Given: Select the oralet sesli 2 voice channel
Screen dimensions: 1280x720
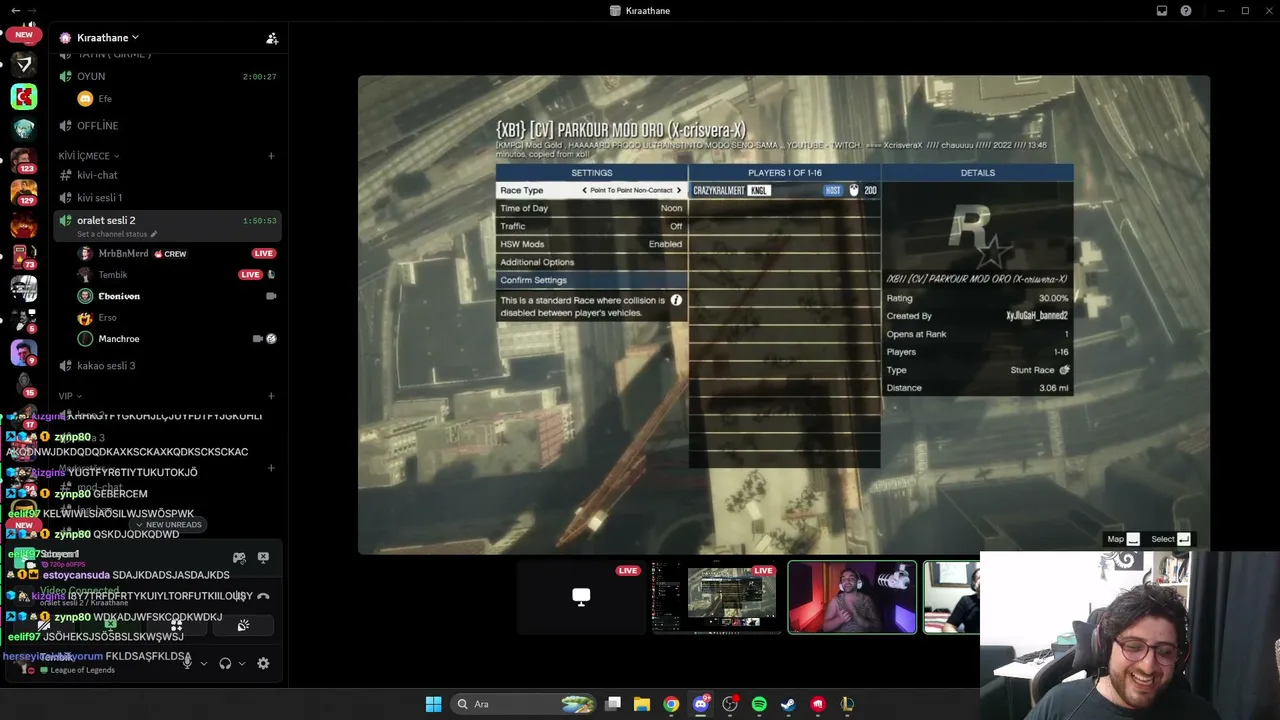Looking at the screenshot, I should 168,225.
